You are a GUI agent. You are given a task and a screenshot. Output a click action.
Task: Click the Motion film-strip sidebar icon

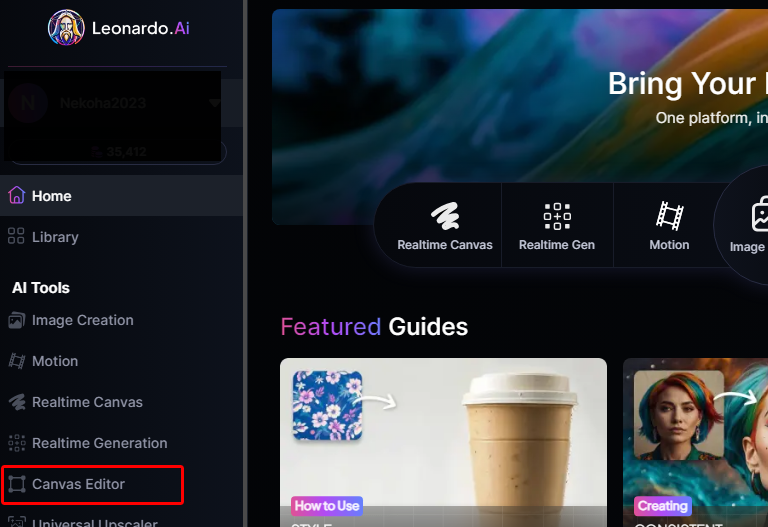tap(17, 361)
